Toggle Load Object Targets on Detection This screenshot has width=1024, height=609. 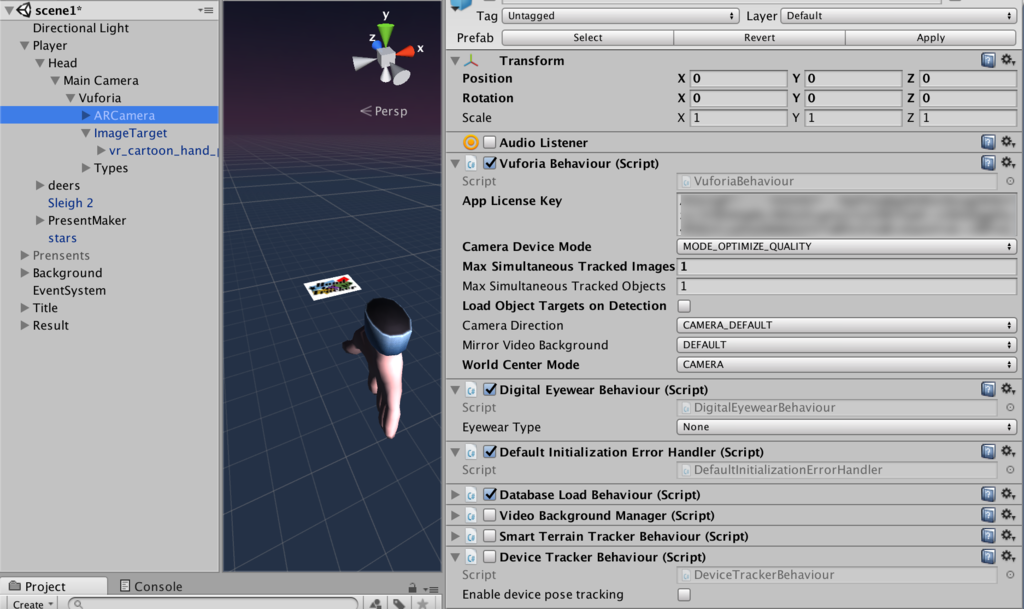tap(684, 305)
